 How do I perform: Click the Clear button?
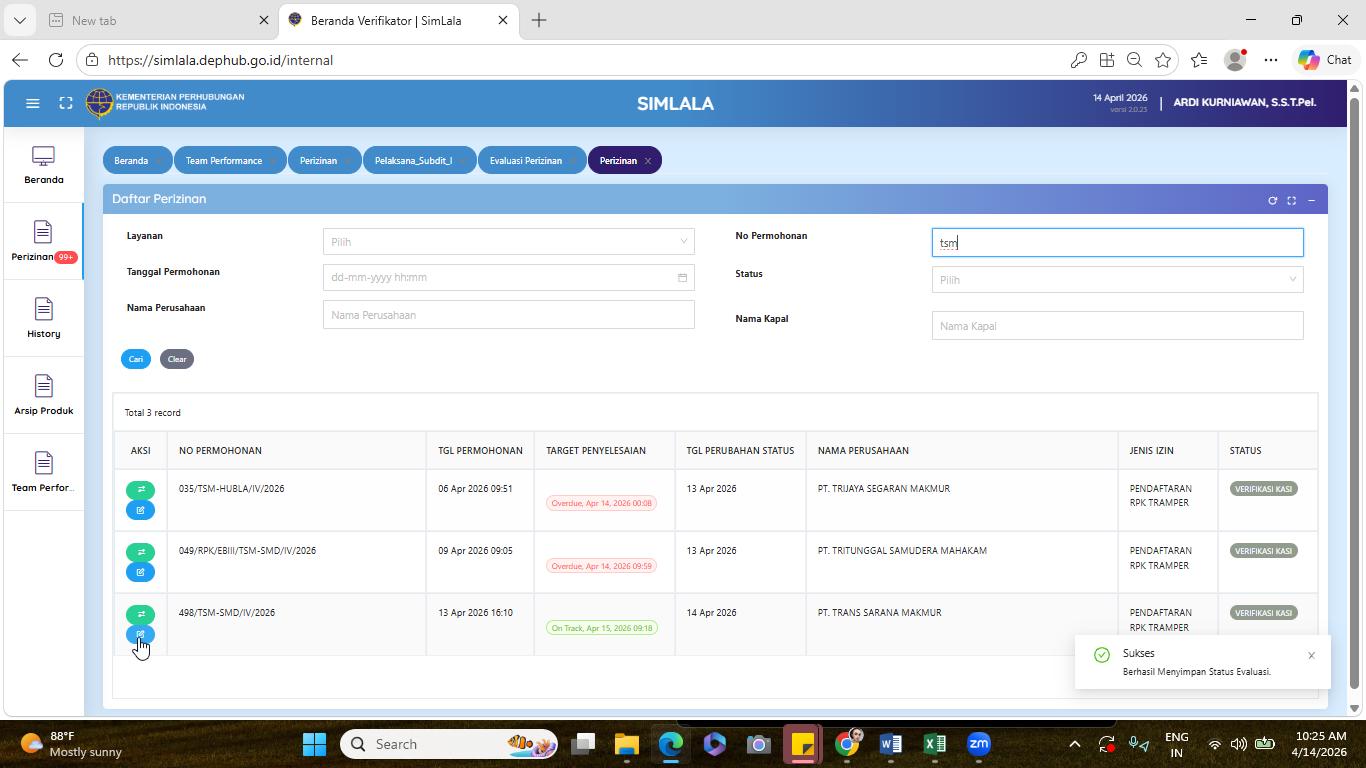point(177,359)
